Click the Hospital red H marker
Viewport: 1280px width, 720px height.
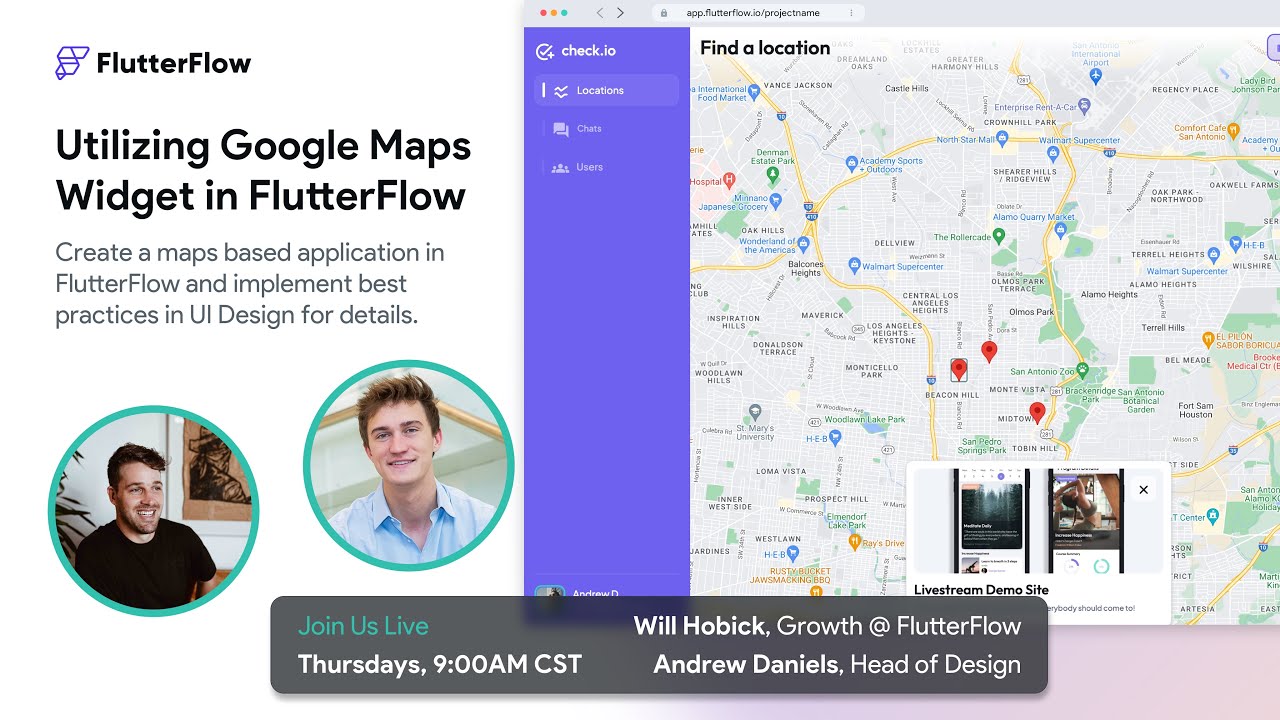coord(729,180)
